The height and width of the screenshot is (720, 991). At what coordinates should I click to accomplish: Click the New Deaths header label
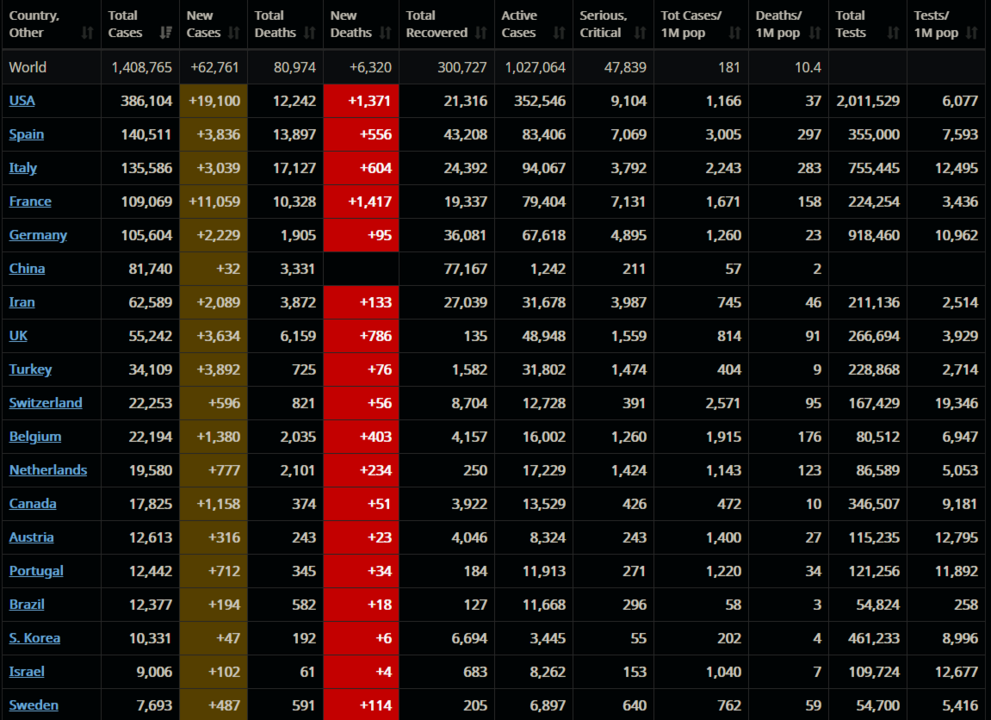click(351, 24)
